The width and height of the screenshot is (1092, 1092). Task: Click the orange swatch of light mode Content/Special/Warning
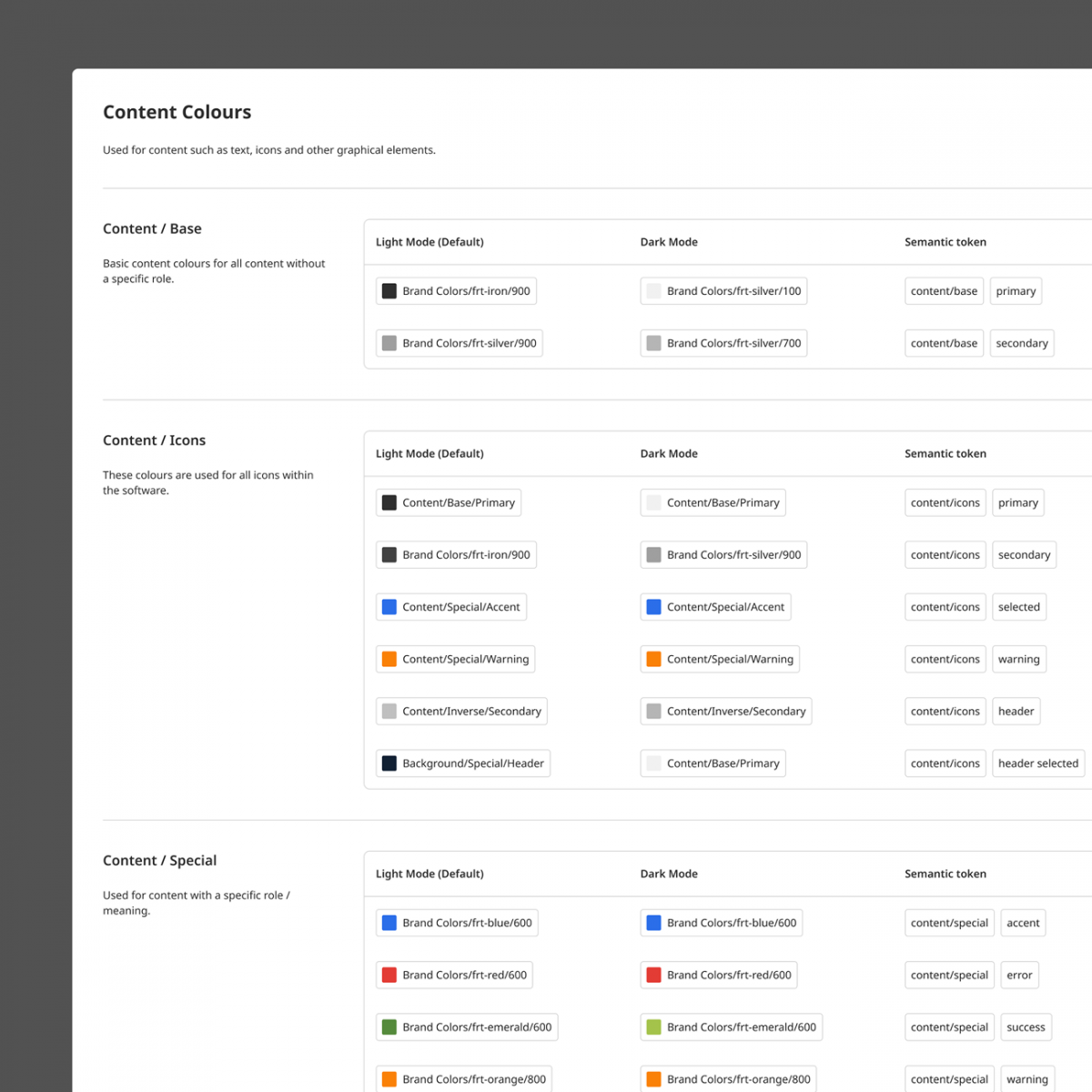[389, 659]
